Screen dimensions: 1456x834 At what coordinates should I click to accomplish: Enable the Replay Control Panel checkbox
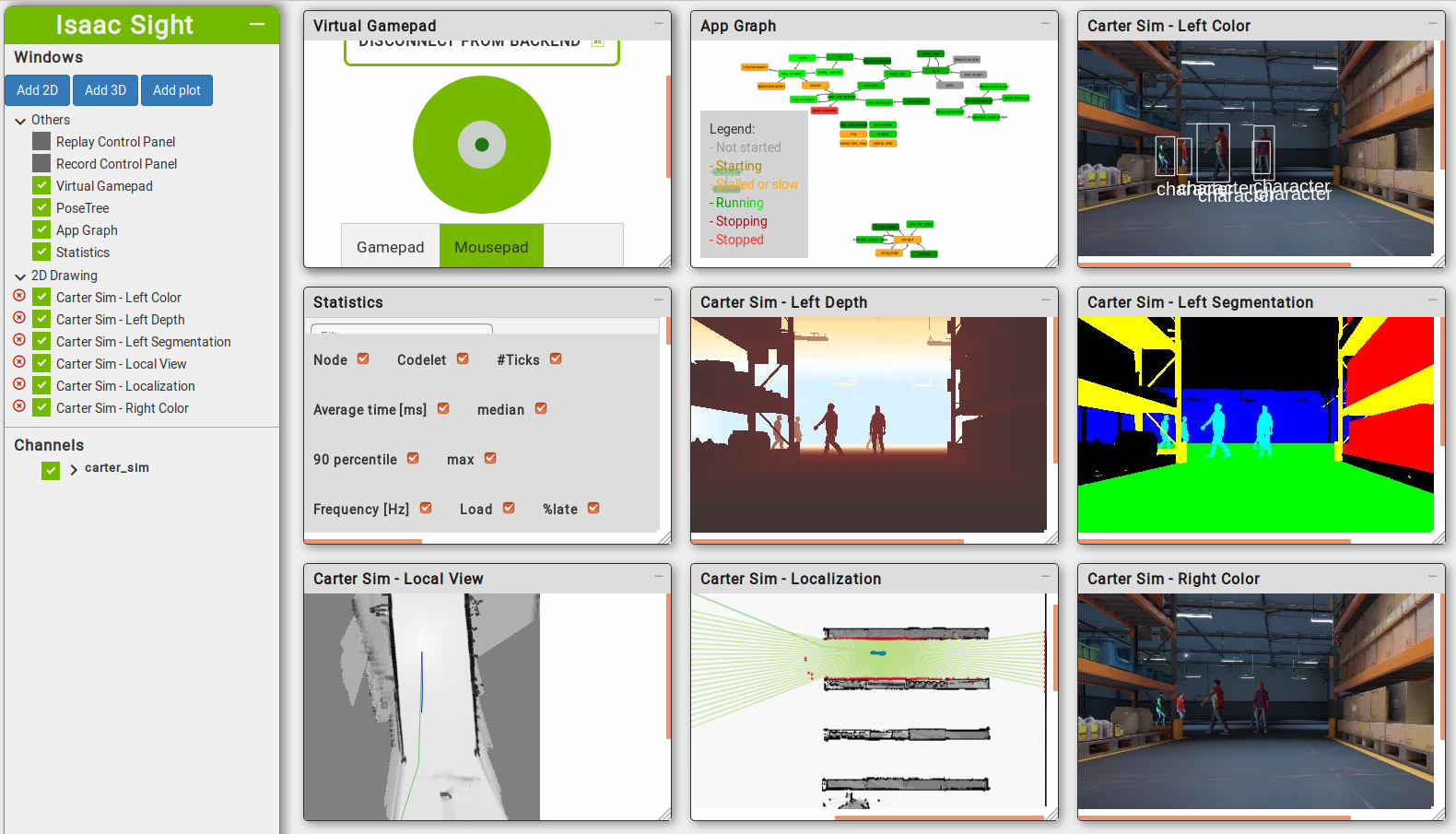tap(41, 141)
